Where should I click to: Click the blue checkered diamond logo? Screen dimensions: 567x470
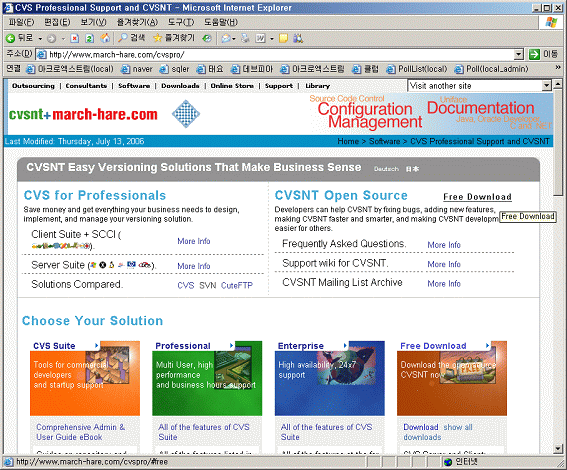[x=186, y=114]
